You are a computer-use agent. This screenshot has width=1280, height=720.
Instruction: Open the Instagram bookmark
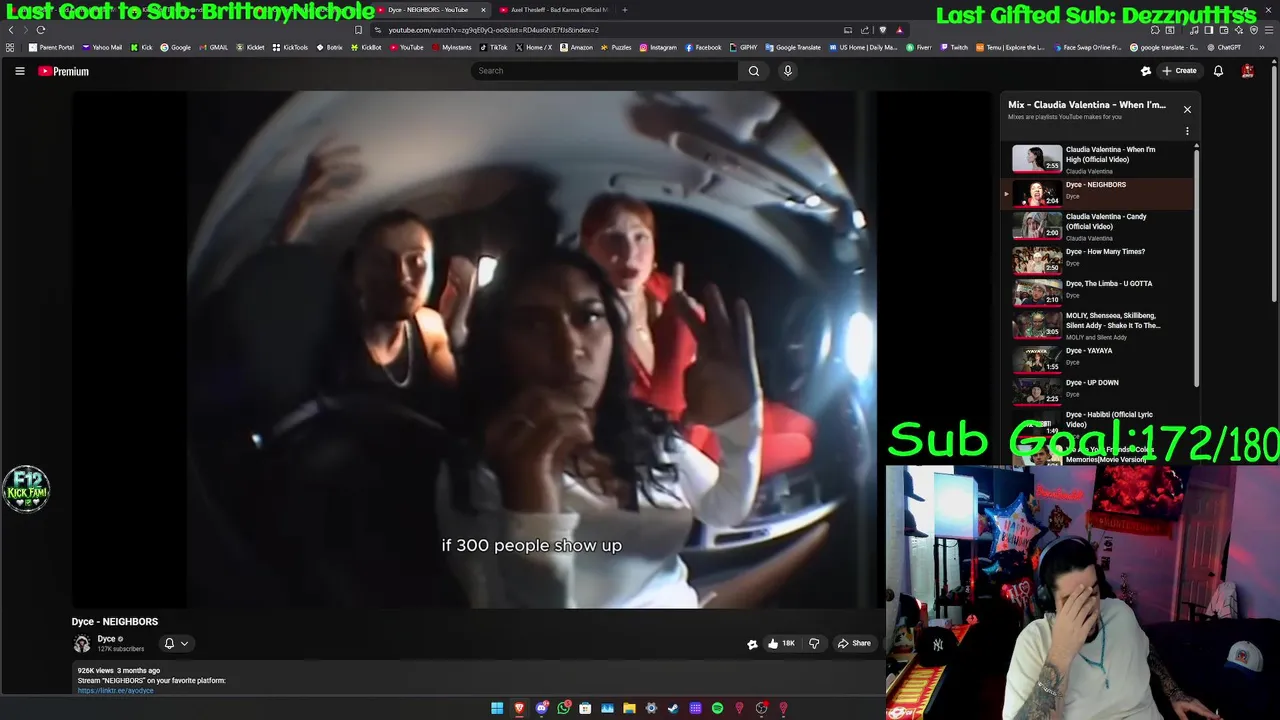[657, 47]
